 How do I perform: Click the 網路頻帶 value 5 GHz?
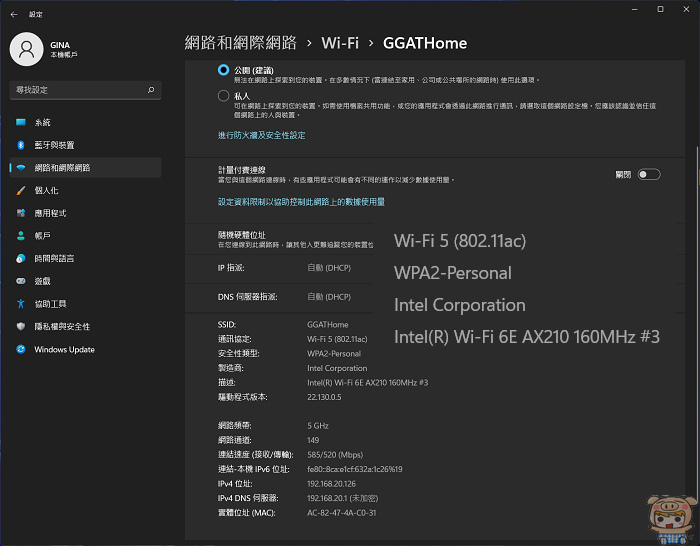point(318,426)
